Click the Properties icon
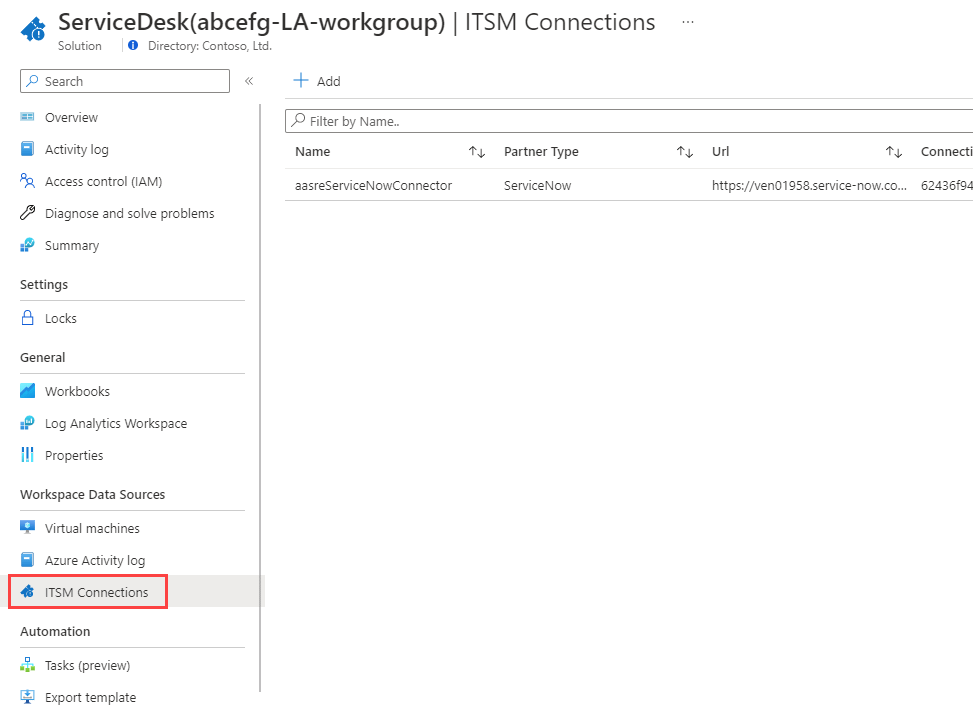 [x=27, y=455]
